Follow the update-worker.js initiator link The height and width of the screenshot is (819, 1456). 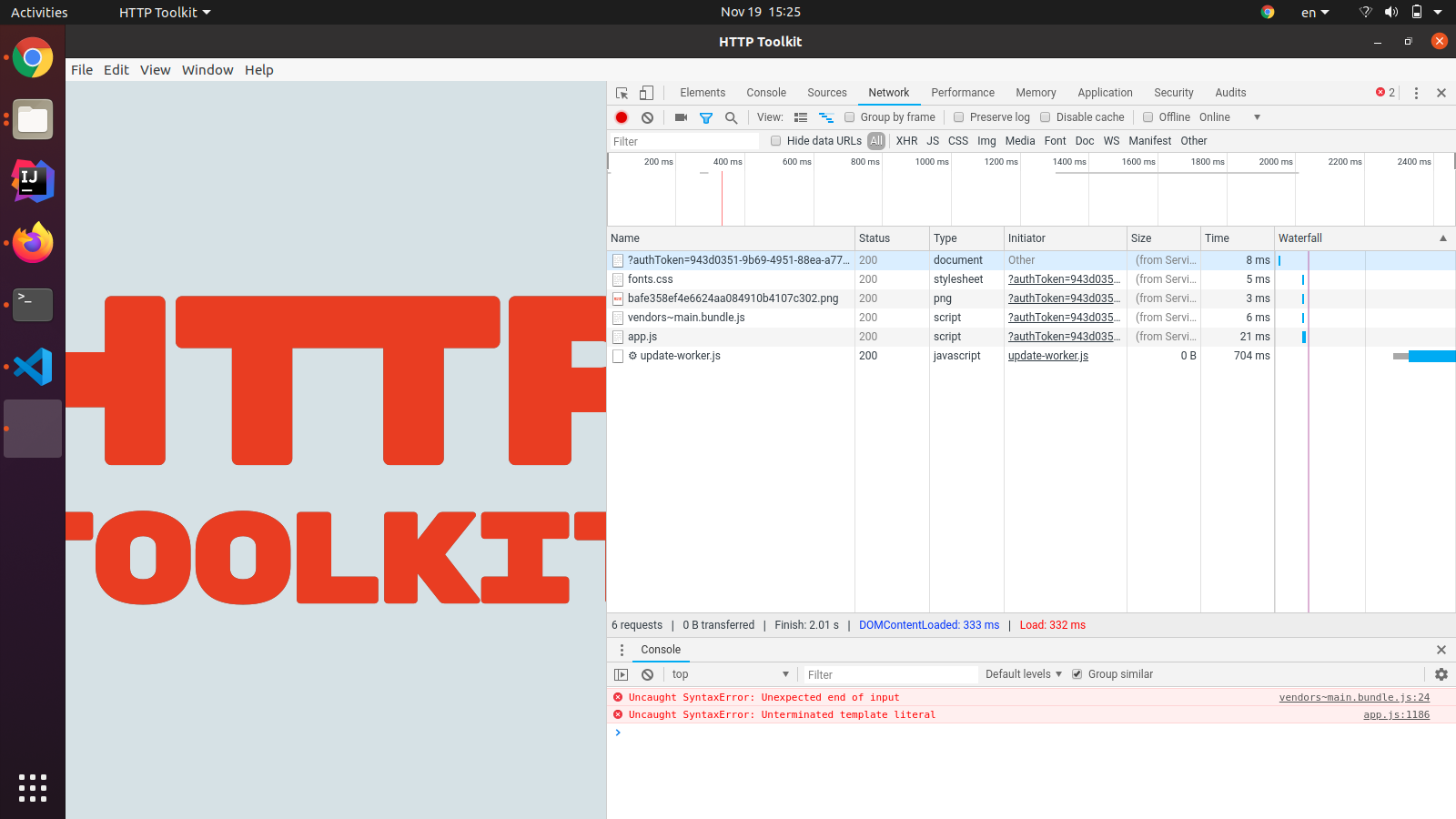click(x=1046, y=355)
